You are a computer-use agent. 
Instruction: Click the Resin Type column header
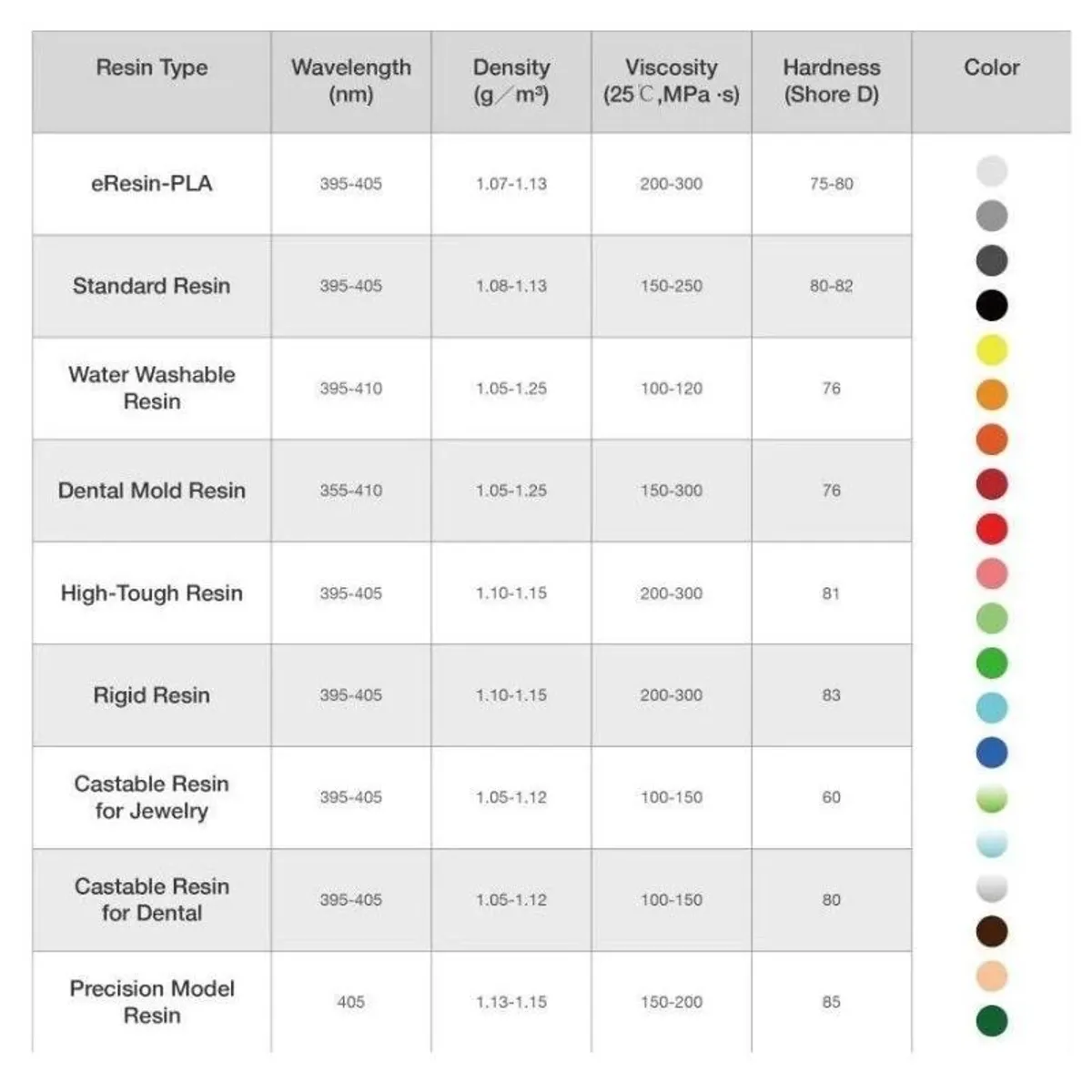click(x=152, y=68)
